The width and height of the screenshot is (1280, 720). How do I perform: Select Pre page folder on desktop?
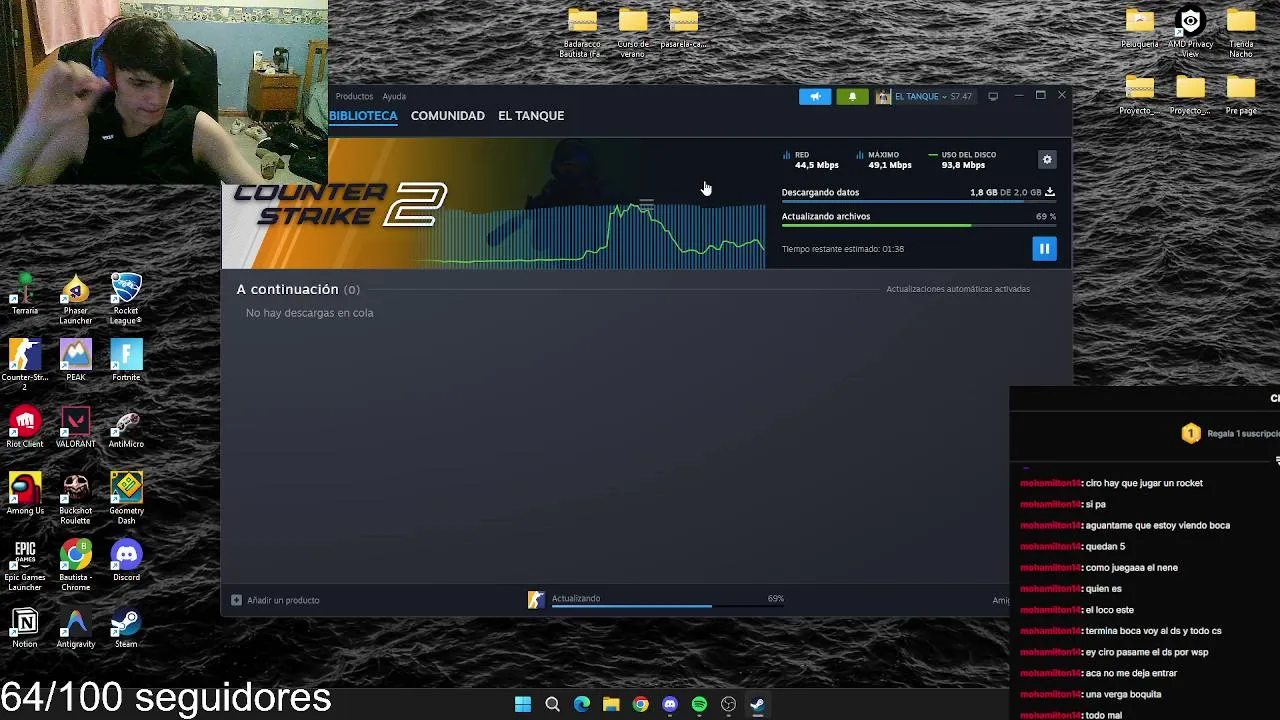tap(1241, 95)
